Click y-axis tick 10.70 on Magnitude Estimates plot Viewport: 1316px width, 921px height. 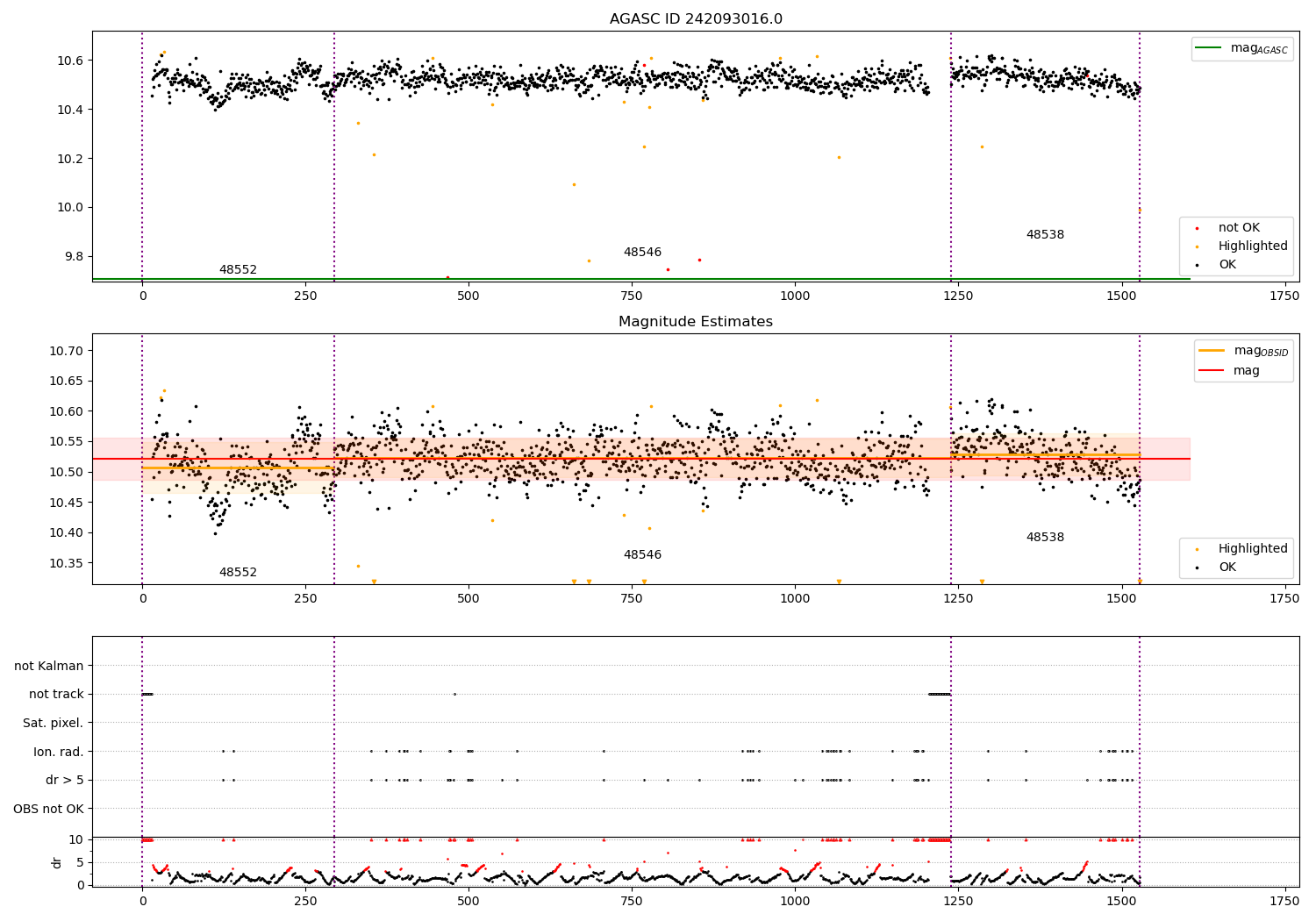click(x=66, y=351)
